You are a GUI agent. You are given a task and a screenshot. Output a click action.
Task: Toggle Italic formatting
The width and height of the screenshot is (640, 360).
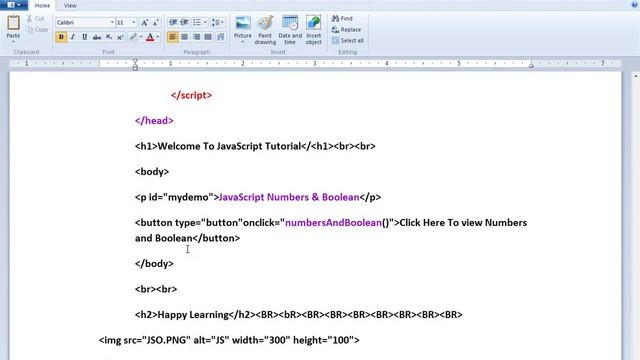(73, 37)
